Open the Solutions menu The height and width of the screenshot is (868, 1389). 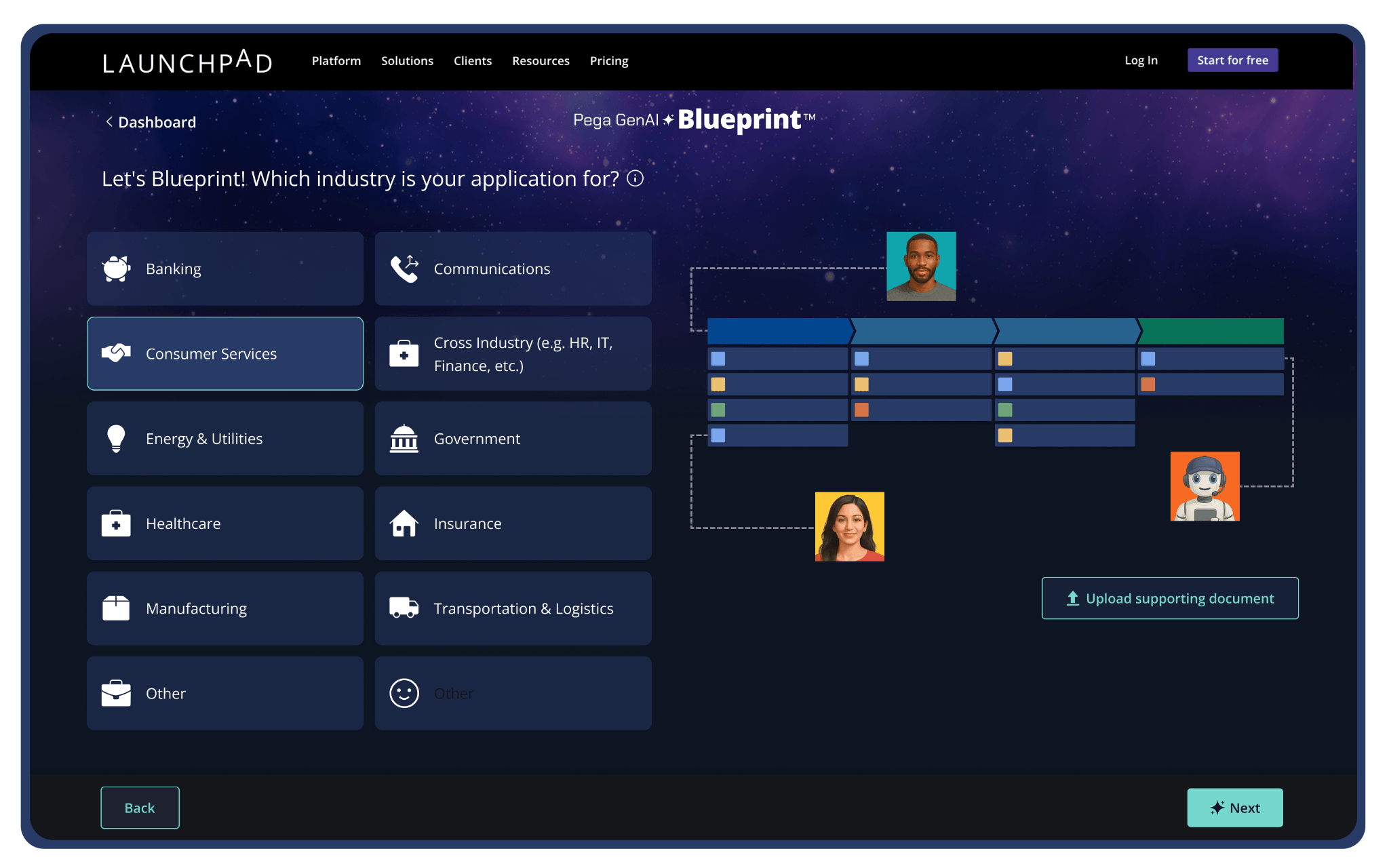pyautogui.click(x=407, y=60)
